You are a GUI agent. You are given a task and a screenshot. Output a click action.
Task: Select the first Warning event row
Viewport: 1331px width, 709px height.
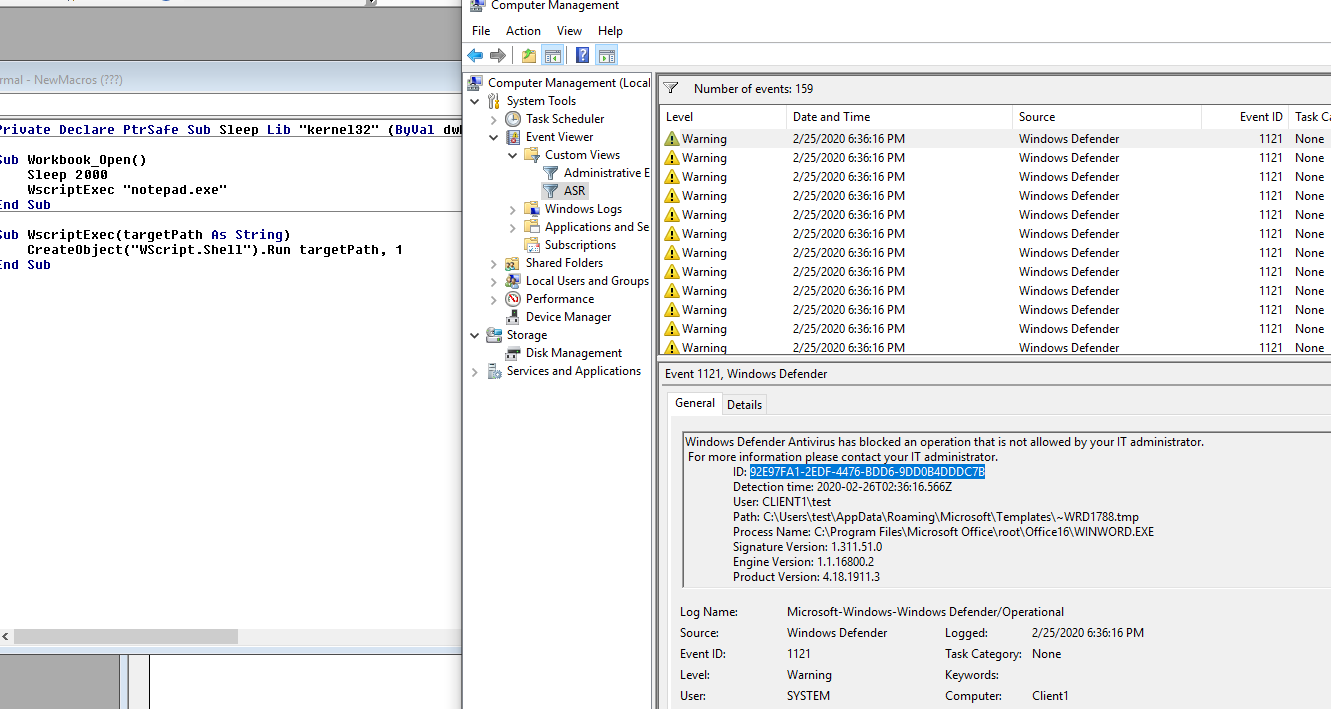tap(995, 139)
